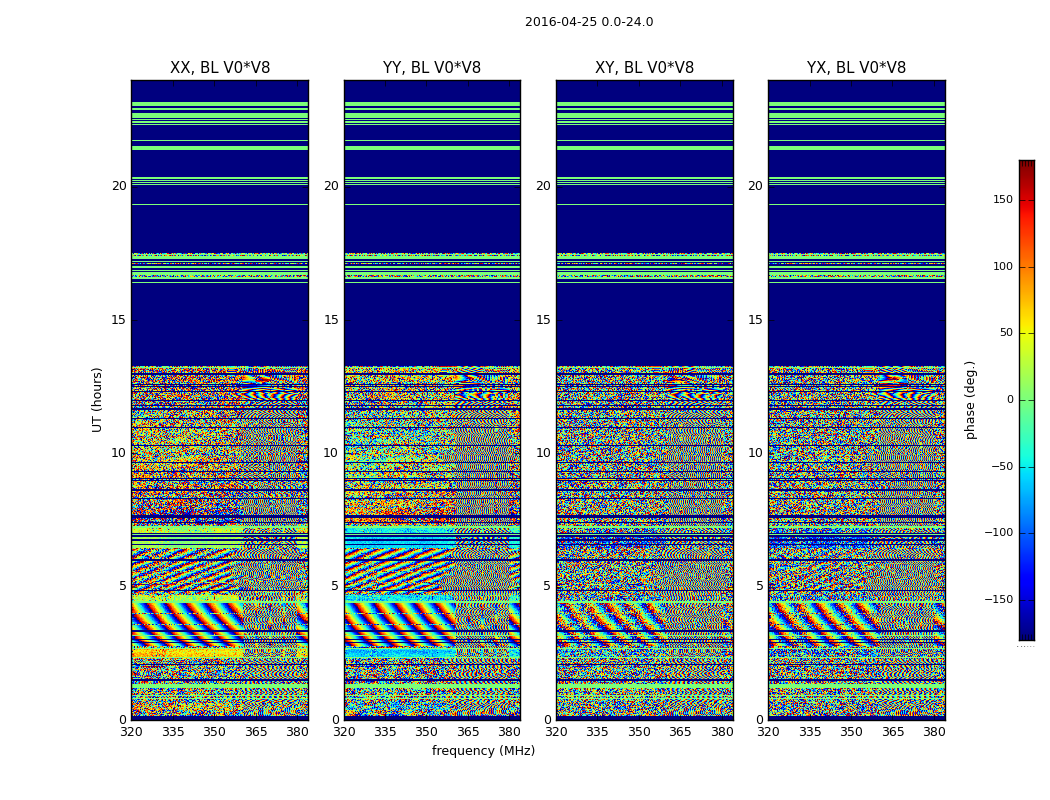Image resolution: width=1050 pixels, height=800 pixels.
Task: Pick colorbar tick label '−150'
Action: pos(998,600)
